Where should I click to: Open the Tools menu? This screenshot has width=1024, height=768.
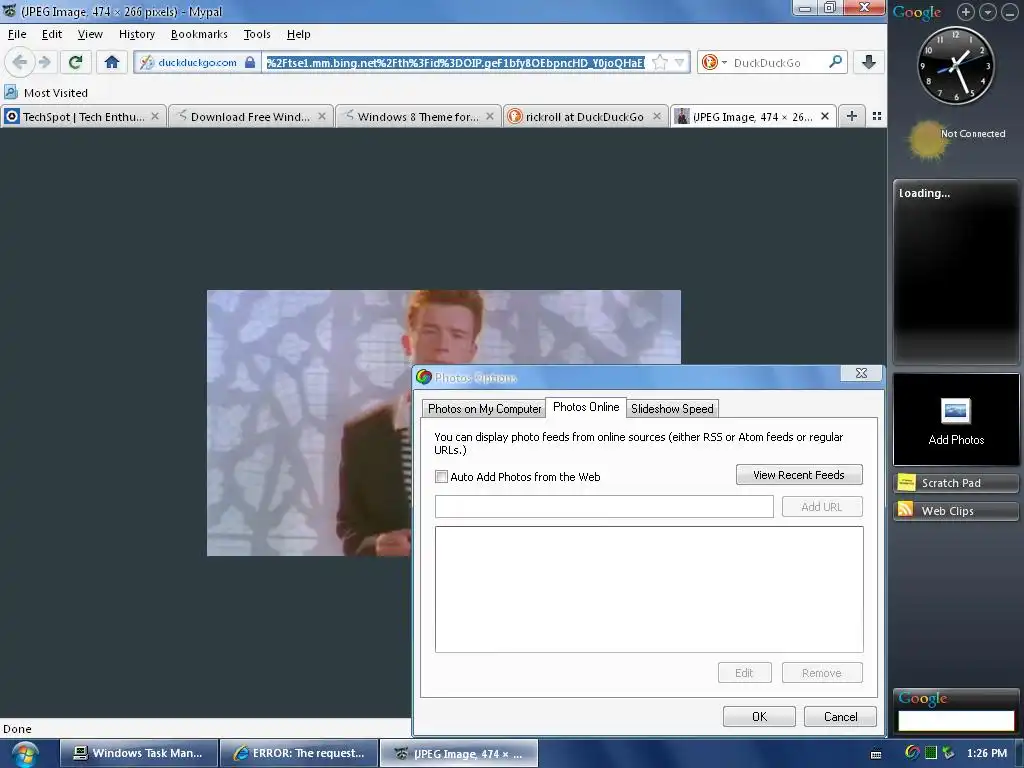click(257, 34)
